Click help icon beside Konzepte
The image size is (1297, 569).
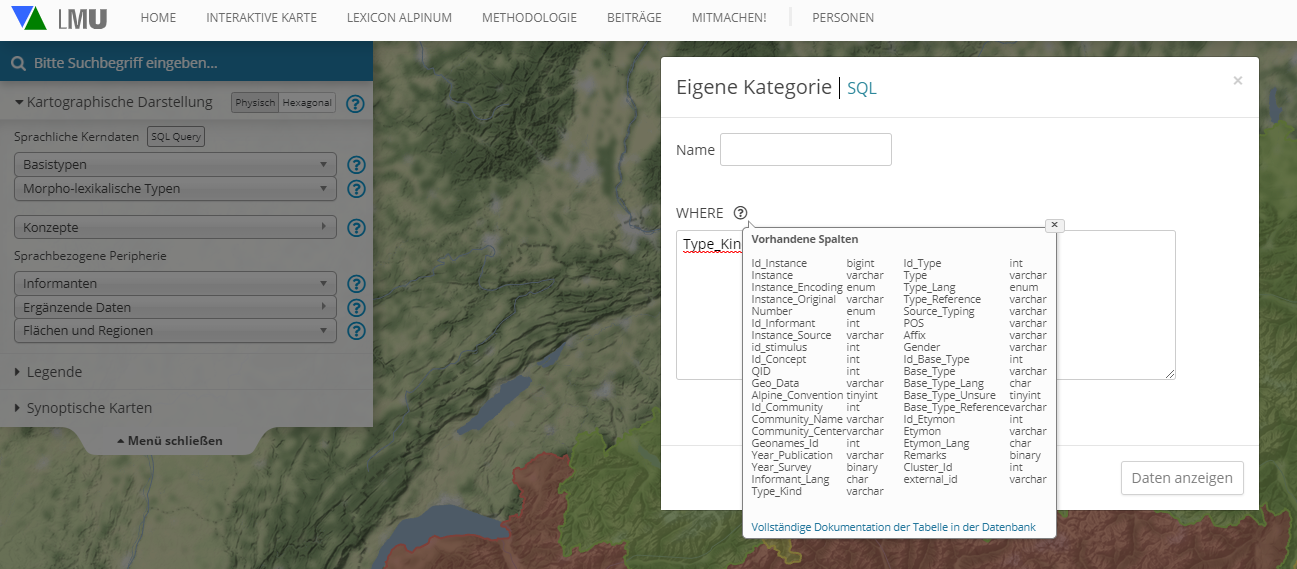click(x=356, y=228)
